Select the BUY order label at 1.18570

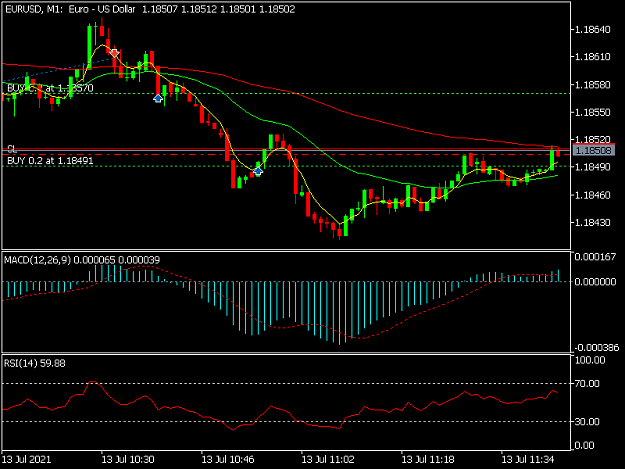click(x=50, y=88)
